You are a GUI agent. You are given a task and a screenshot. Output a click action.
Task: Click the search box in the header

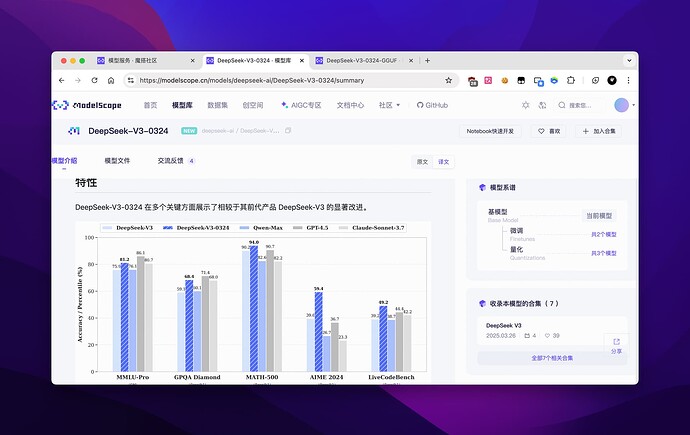[x=580, y=105]
